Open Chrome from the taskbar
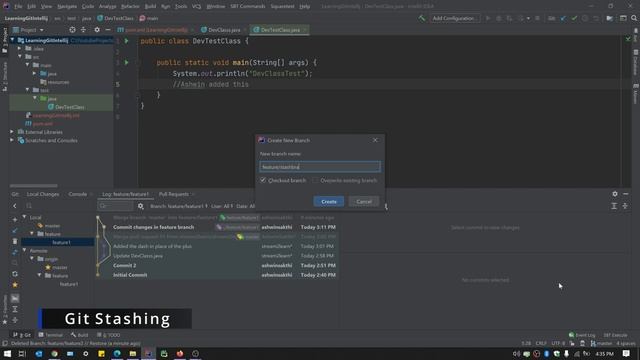 (x=54, y=353)
